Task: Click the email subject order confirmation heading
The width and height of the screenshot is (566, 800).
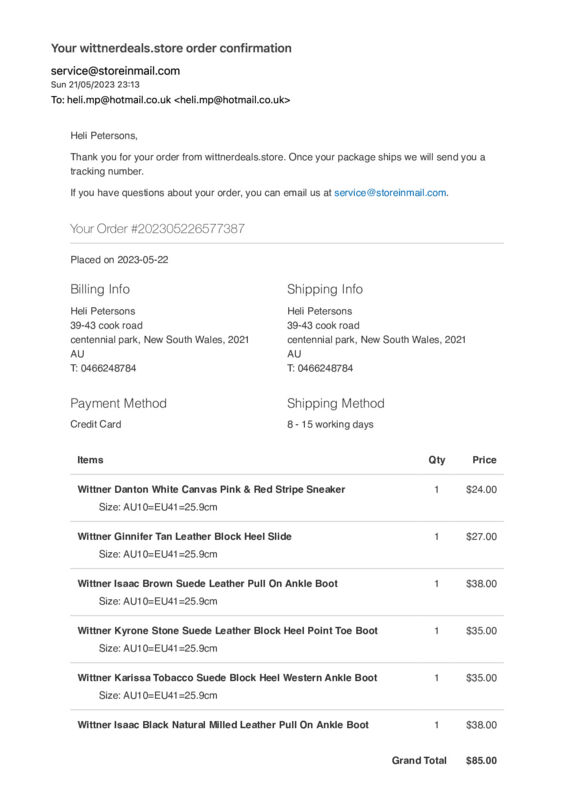Action: pyautogui.click(x=171, y=48)
